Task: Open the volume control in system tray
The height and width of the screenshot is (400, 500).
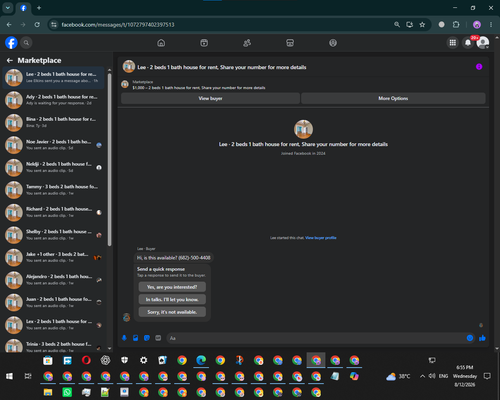Action: (432, 376)
